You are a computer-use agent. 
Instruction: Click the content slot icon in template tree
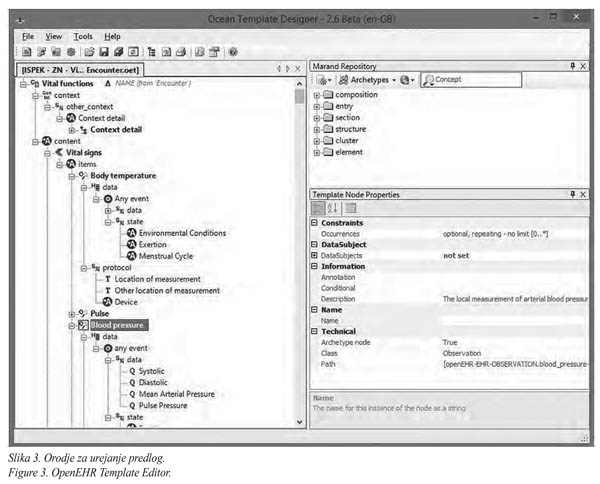coord(47,141)
